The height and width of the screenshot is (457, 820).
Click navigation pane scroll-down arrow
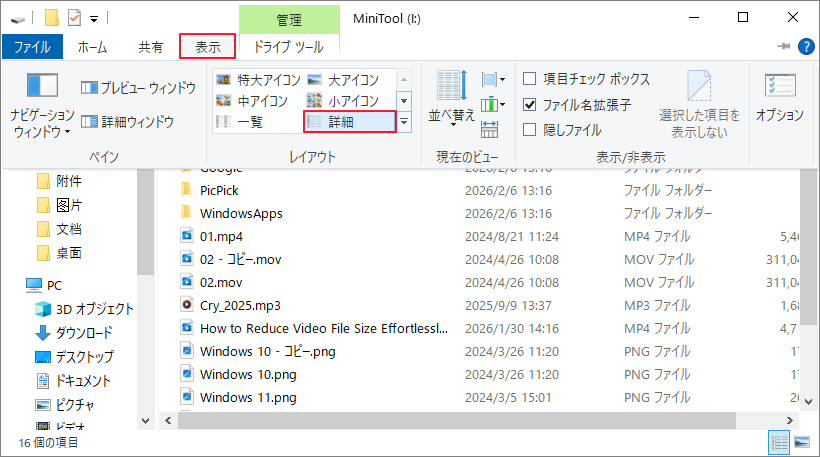145,420
